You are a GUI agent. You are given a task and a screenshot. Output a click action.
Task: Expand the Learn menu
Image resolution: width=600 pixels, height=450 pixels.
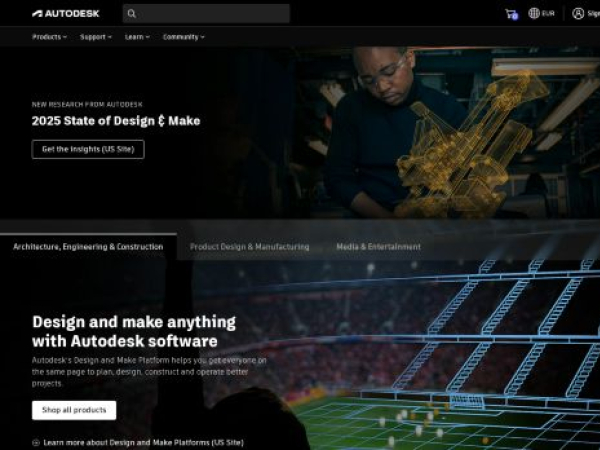(137, 37)
